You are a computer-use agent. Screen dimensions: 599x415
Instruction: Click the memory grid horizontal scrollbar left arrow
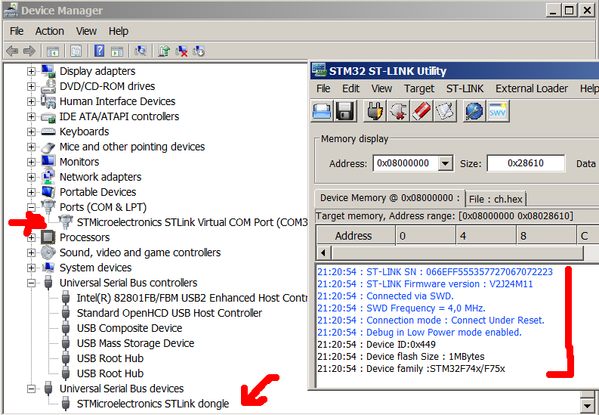click(x=324, y=253)
